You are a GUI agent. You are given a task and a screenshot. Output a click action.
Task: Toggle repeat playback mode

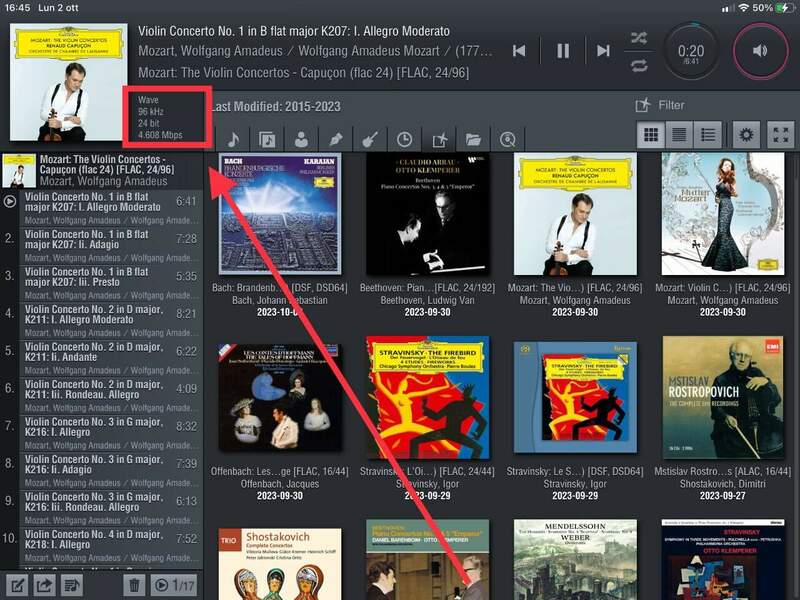(637, 66)
